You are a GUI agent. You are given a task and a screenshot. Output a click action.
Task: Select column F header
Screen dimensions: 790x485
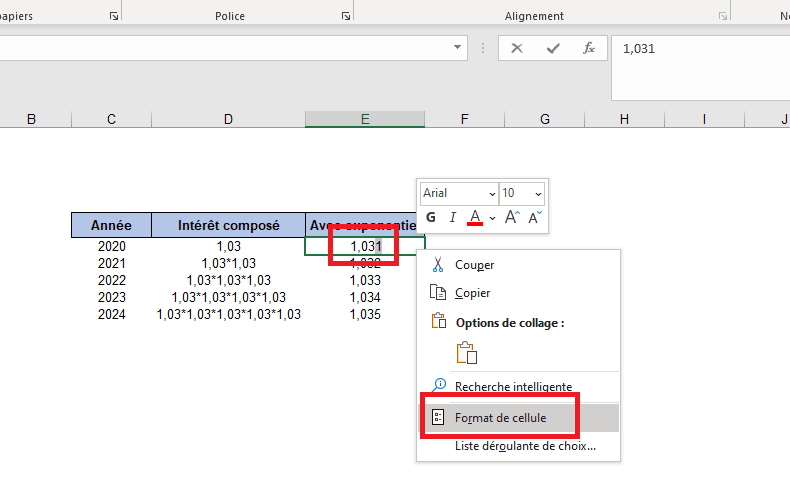pyautogui.click(x=465, y=119)
